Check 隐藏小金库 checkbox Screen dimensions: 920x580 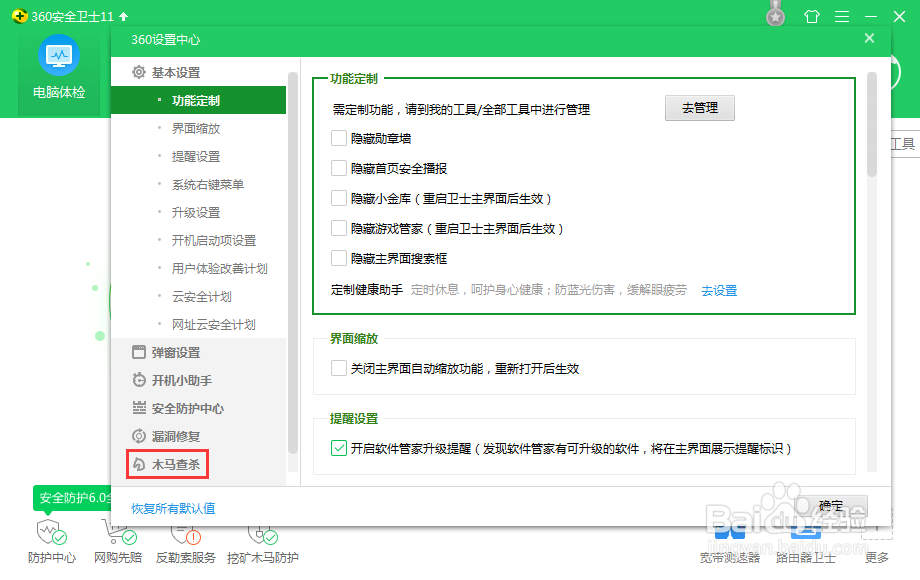pyautogui.click(x=339, y=198)
